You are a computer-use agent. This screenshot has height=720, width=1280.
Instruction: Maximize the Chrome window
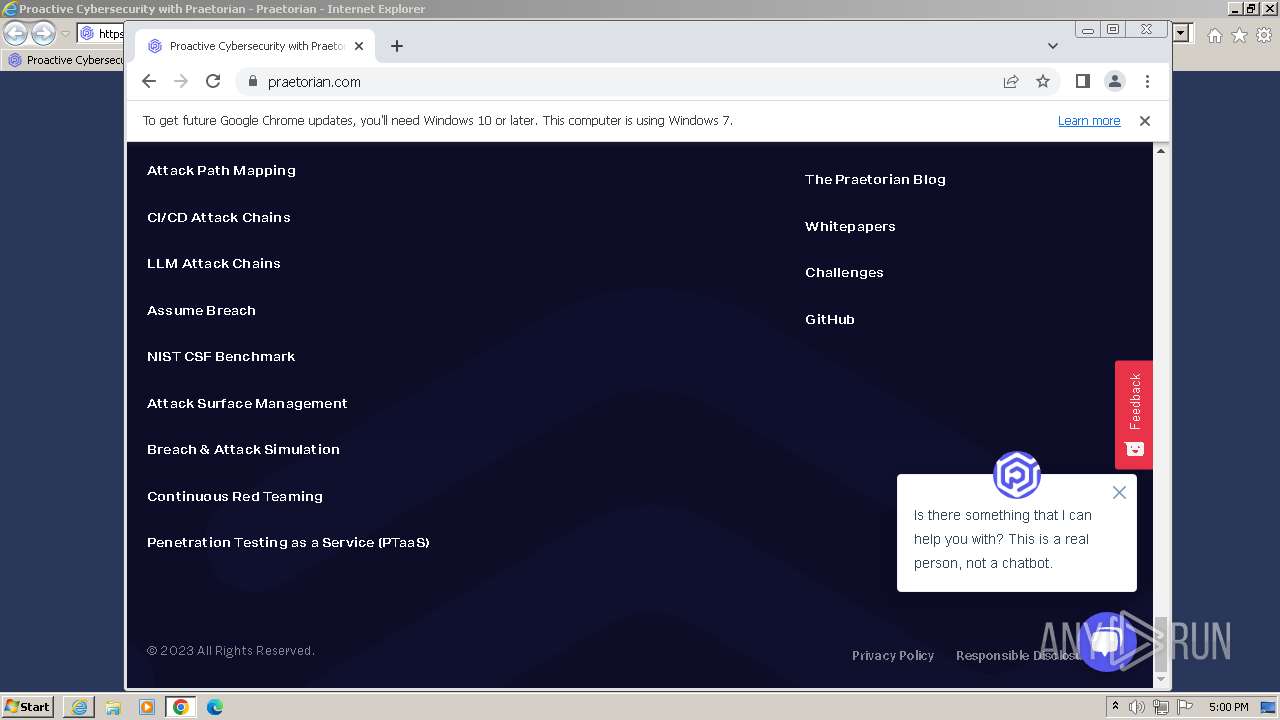(x=1113, y=29)
